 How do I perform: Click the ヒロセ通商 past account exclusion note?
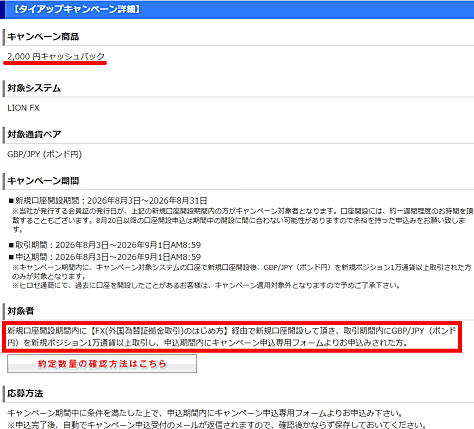pos(206,285)
